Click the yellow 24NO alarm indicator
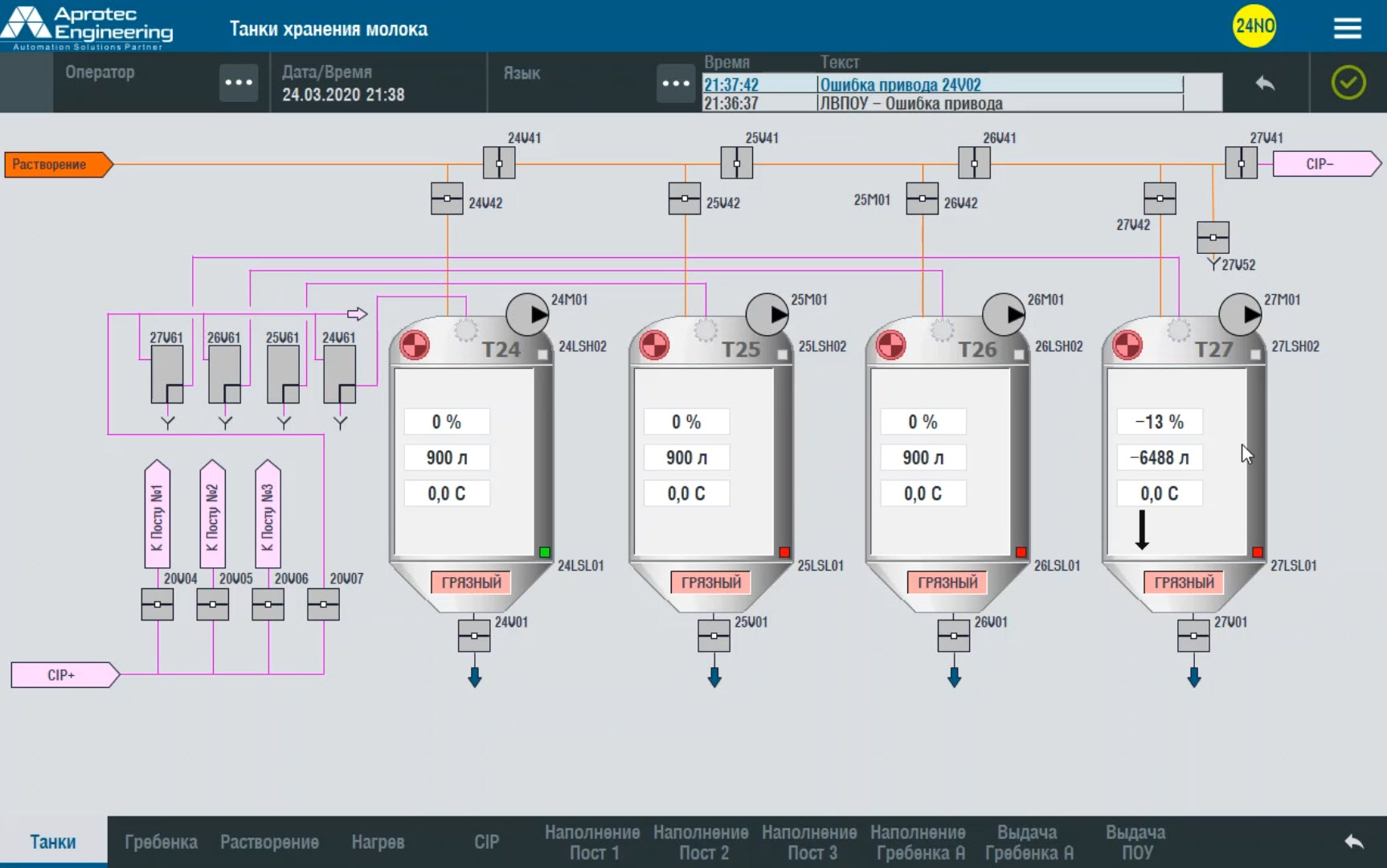Screen dimensions: 1387x868 pyautogui.click(x=1254, y=26)
